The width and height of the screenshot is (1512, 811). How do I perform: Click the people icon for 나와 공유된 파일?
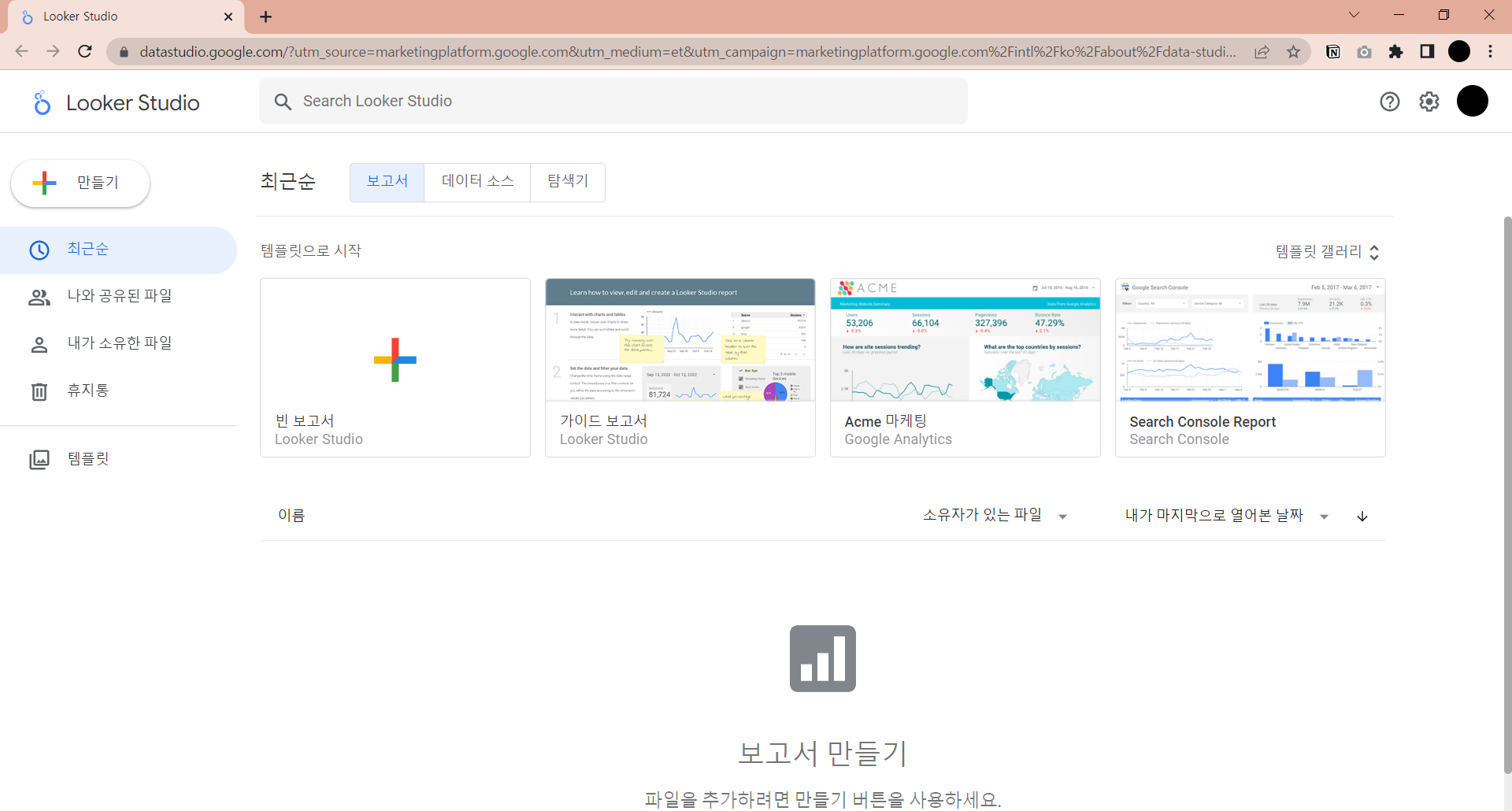click(39, 297)
